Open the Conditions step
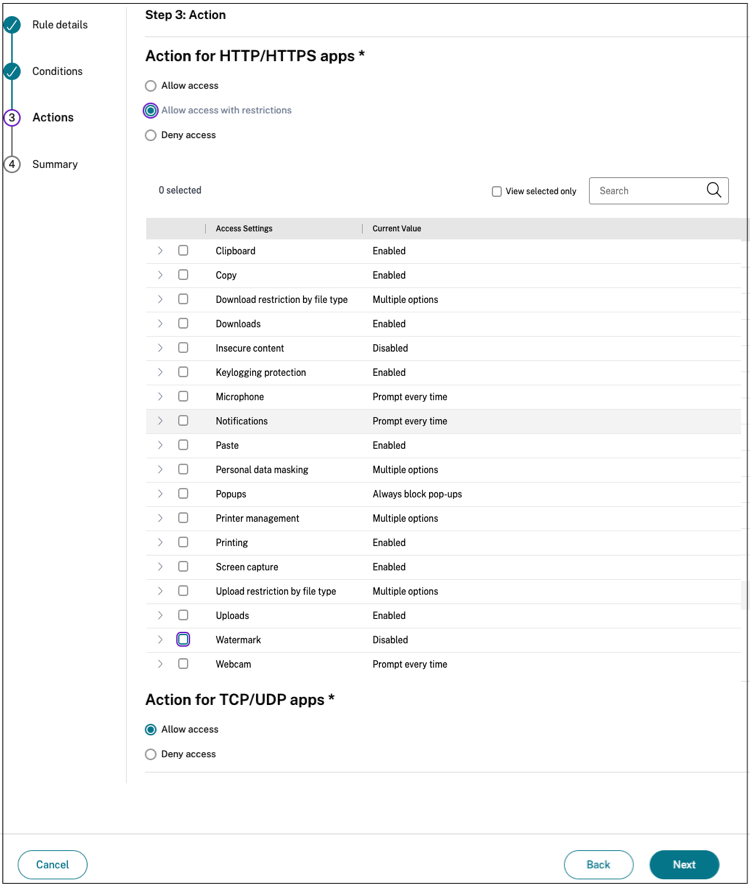Screen dimensions: 751x888 coord(57,71)
